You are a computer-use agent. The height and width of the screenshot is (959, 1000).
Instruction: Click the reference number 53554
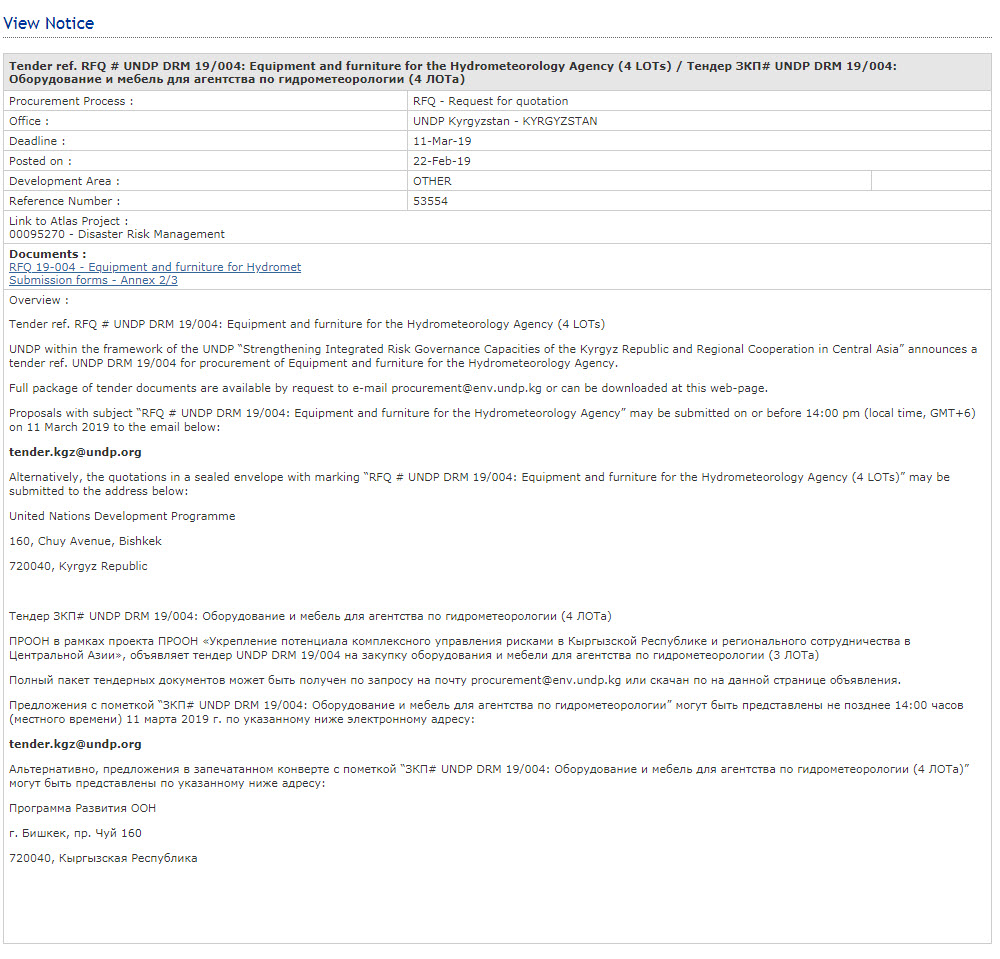tap(430, 201)
